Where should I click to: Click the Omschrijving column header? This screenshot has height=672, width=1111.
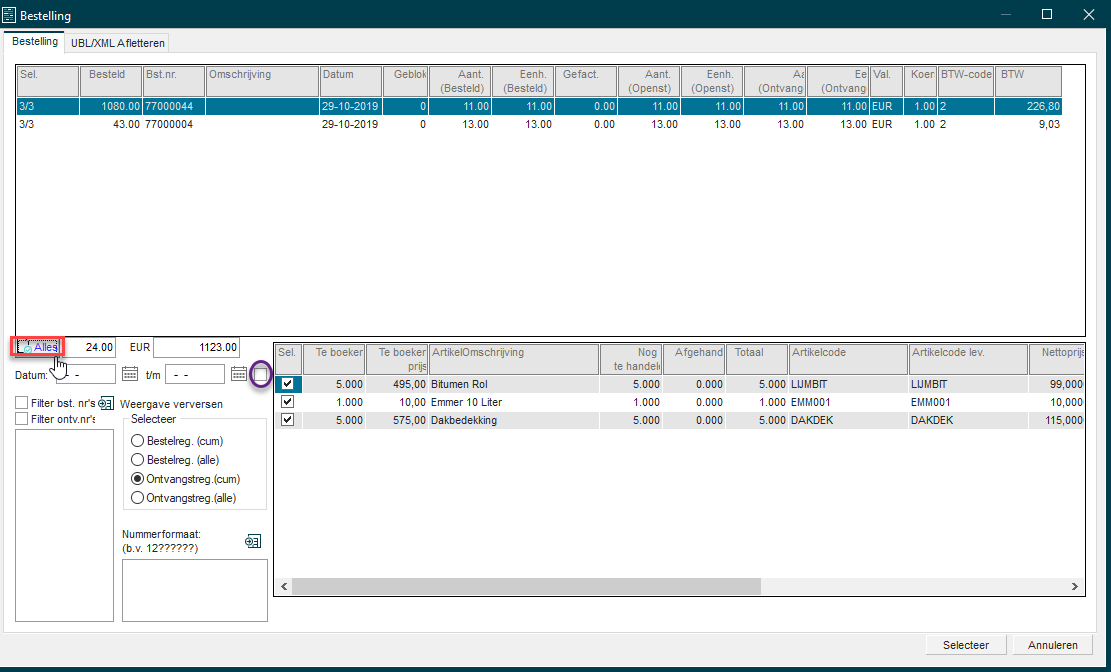262,82
